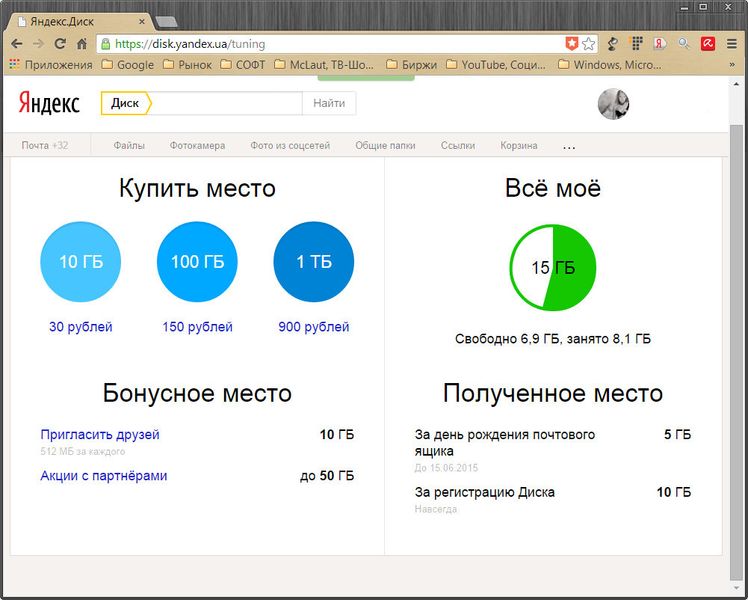Click the Полученное место heading
Viewport: 748px width, 600px height.
[x=553, y=393]
